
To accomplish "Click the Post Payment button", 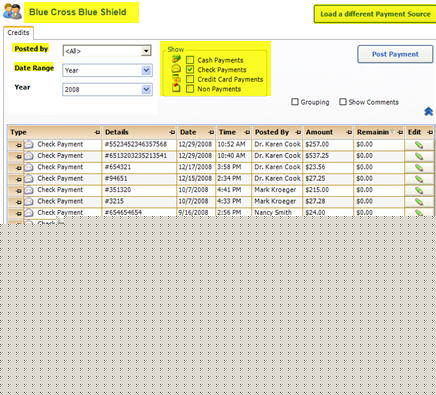I will [x=395, y=54].
